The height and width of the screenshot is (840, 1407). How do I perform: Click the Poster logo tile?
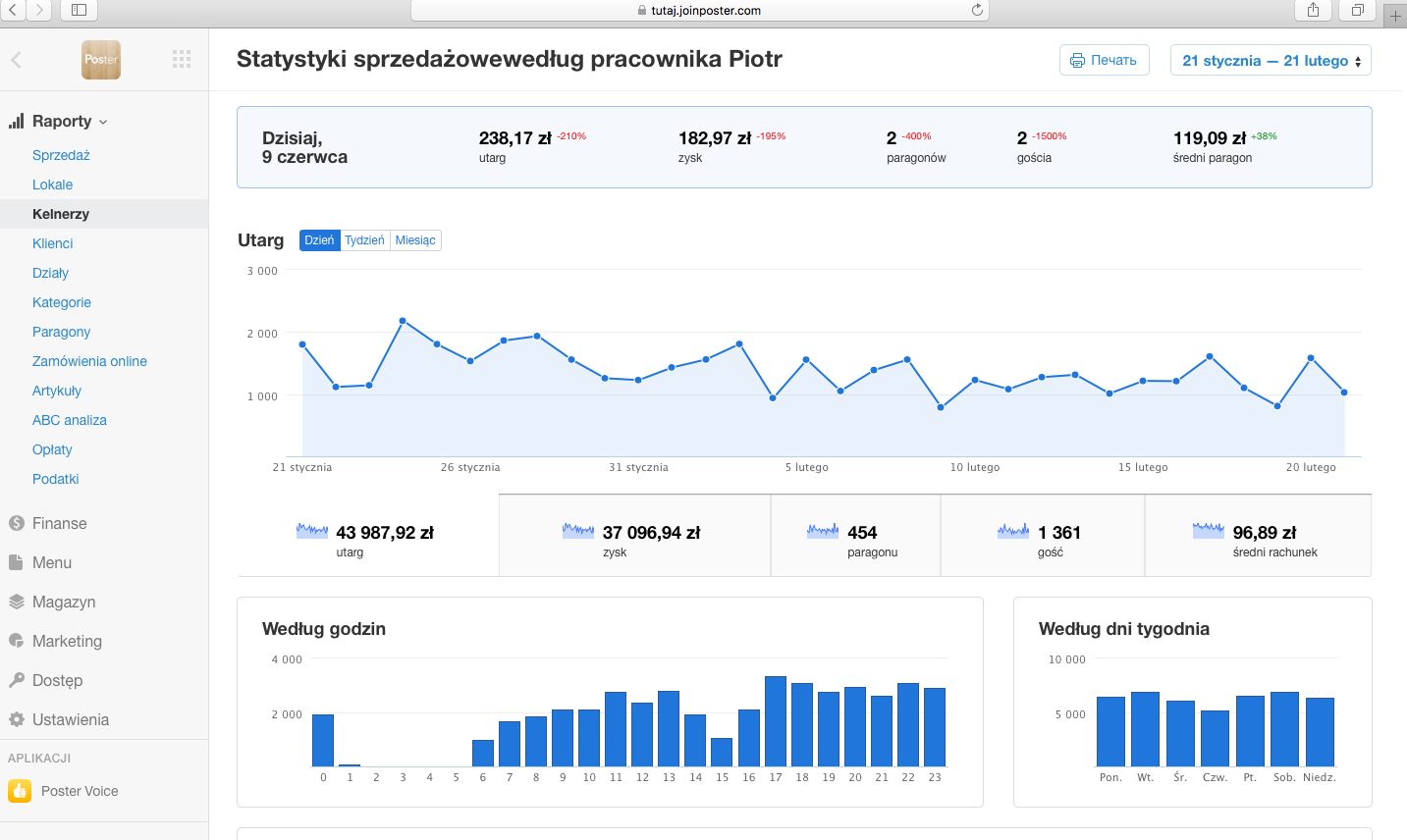coord(101,60)
